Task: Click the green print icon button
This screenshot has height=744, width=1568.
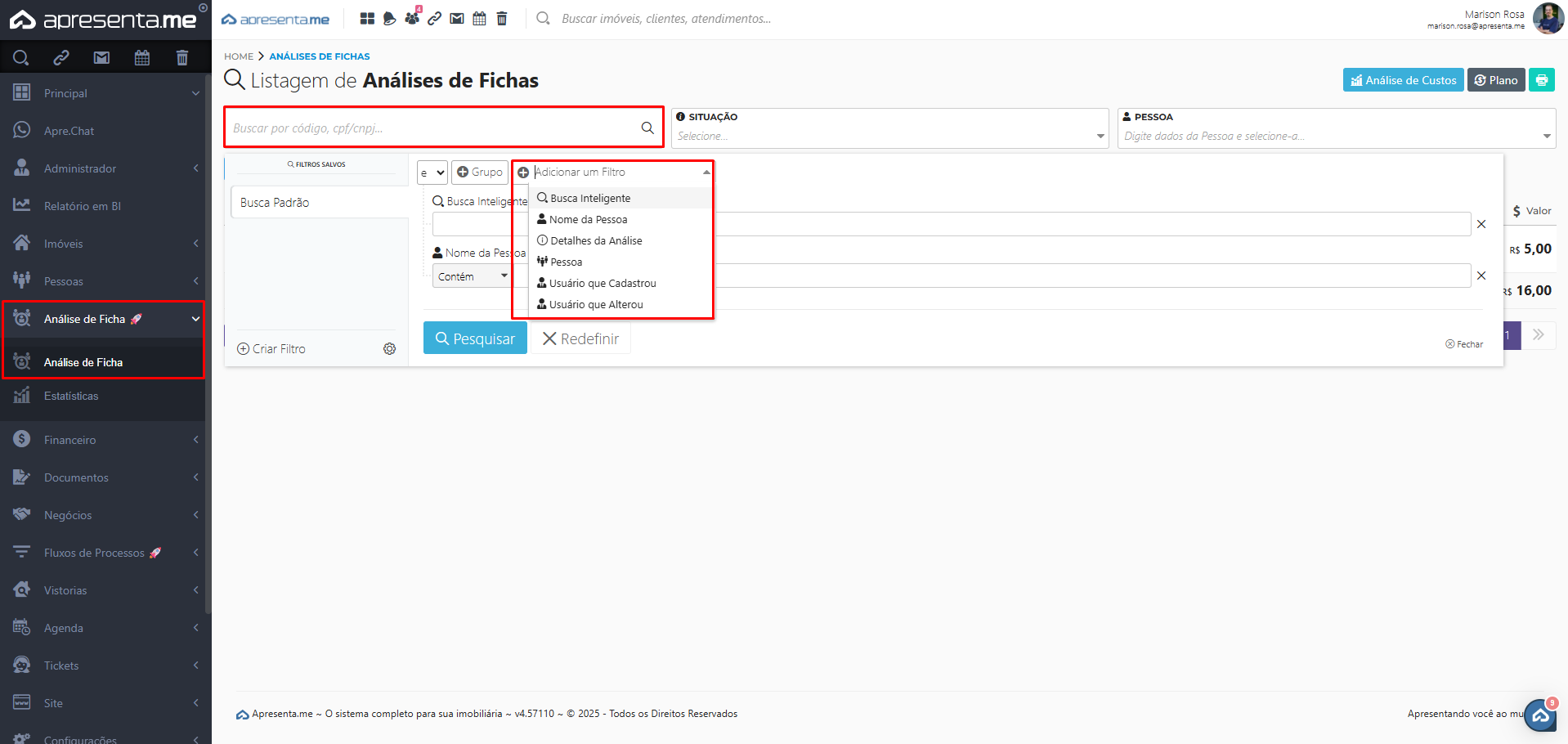Action: click(x=1541, y=80)
